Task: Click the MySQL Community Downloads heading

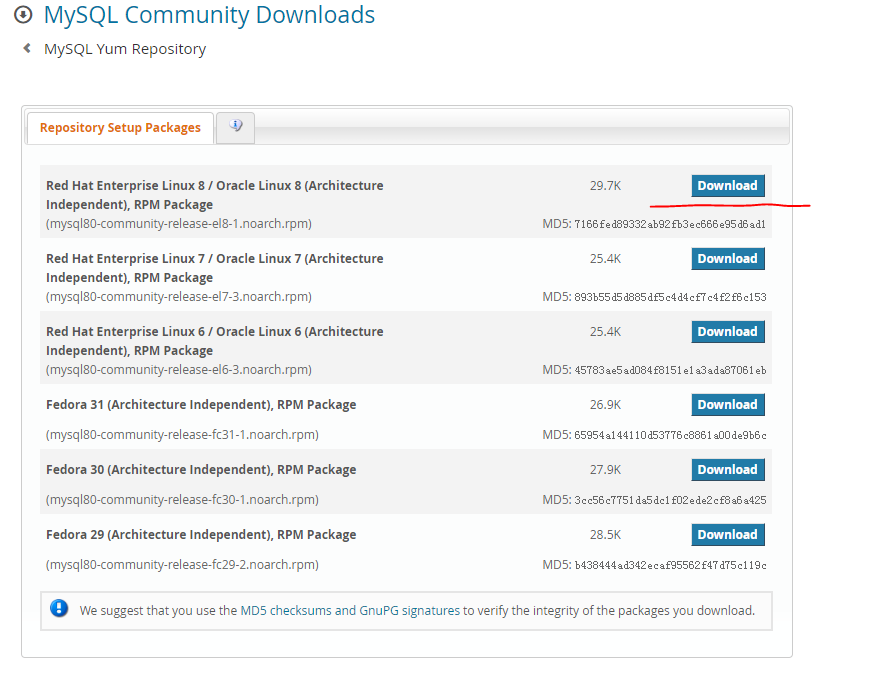Action: tap(209, 15)
